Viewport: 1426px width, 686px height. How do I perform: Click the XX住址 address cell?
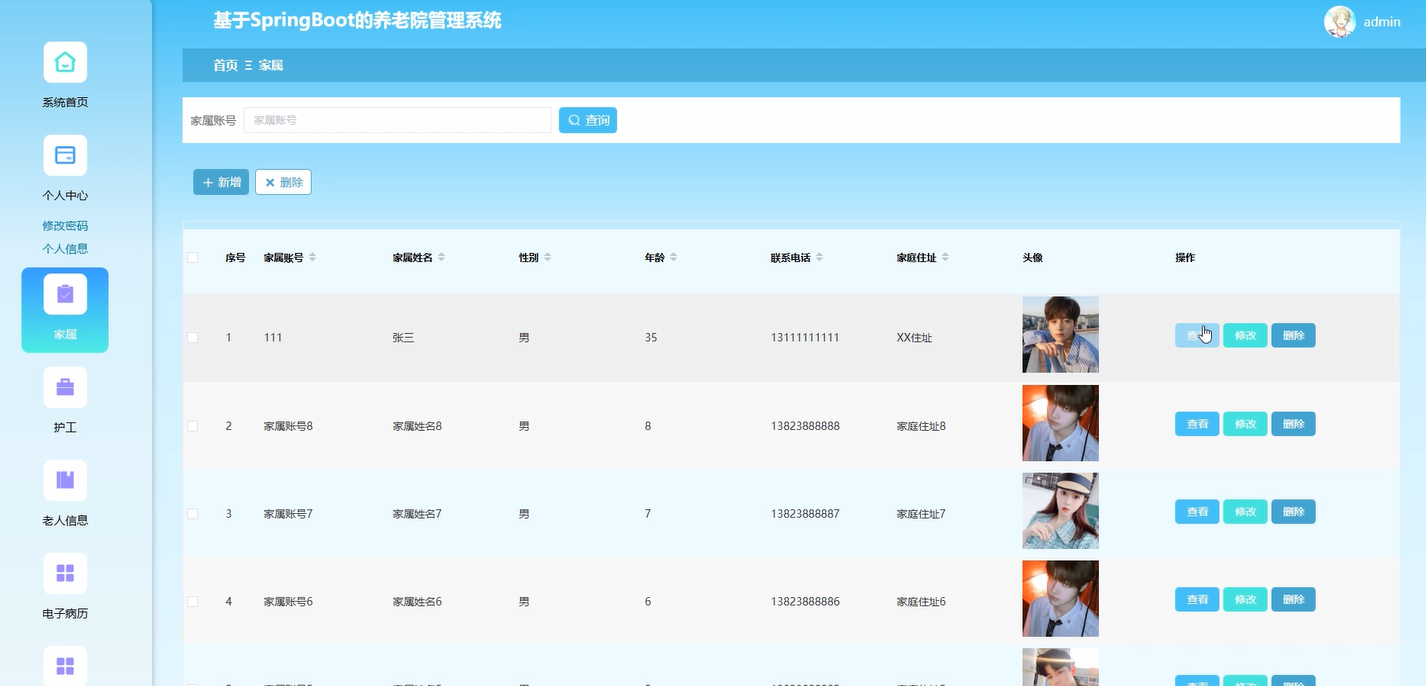(x=914, y=338)
